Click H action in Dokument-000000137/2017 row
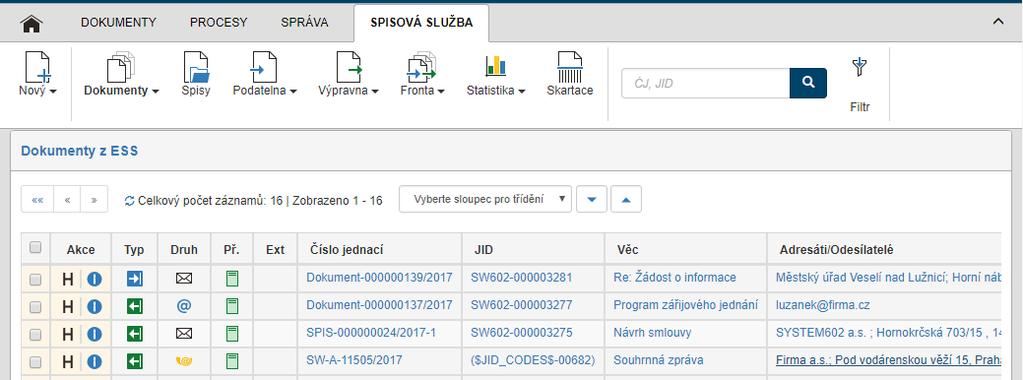 point(68,306)
